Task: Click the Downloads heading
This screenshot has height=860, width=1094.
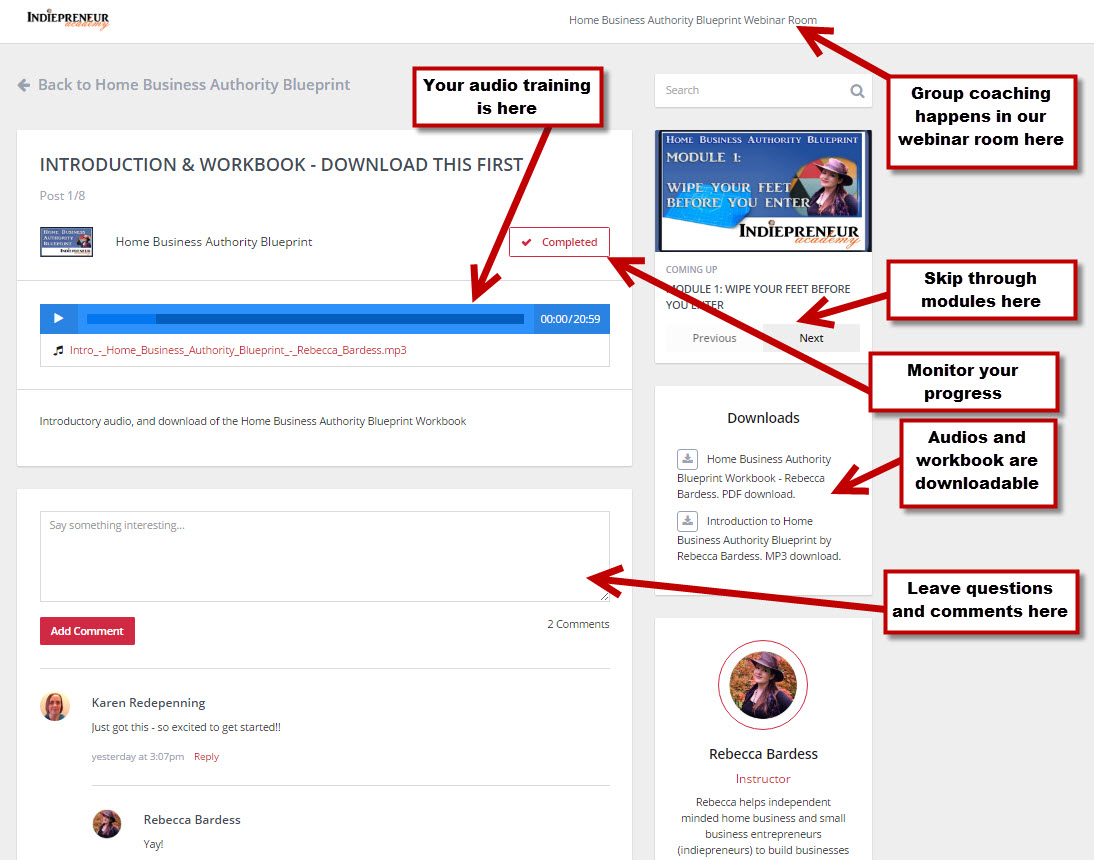Action: click(x=763, y=418)
